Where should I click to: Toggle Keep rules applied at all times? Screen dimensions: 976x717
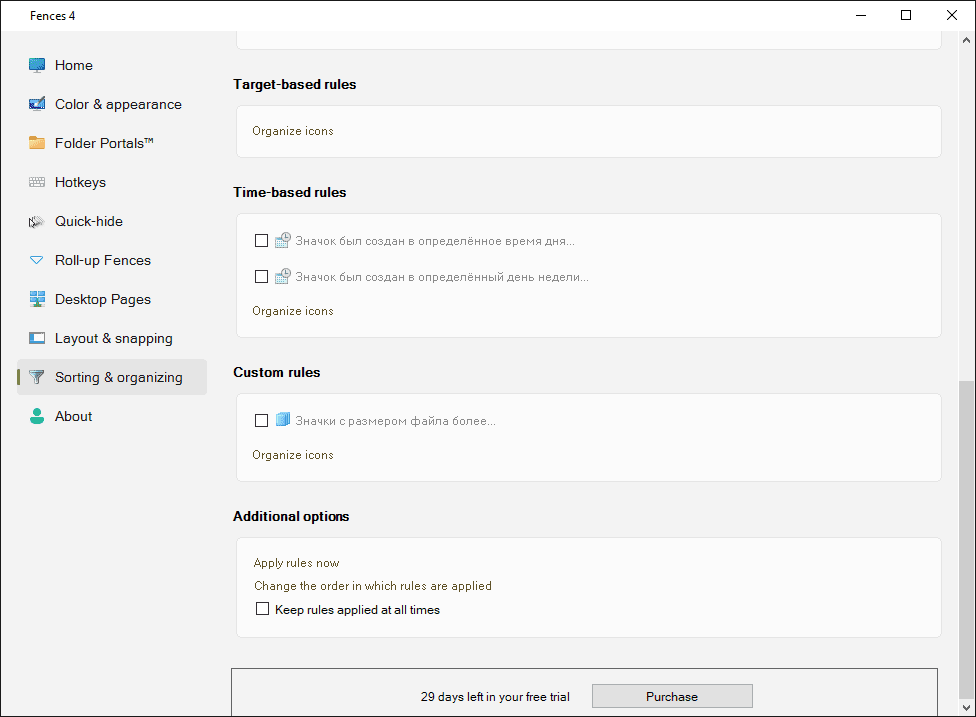pyautogui.click(x=263, y=609)
